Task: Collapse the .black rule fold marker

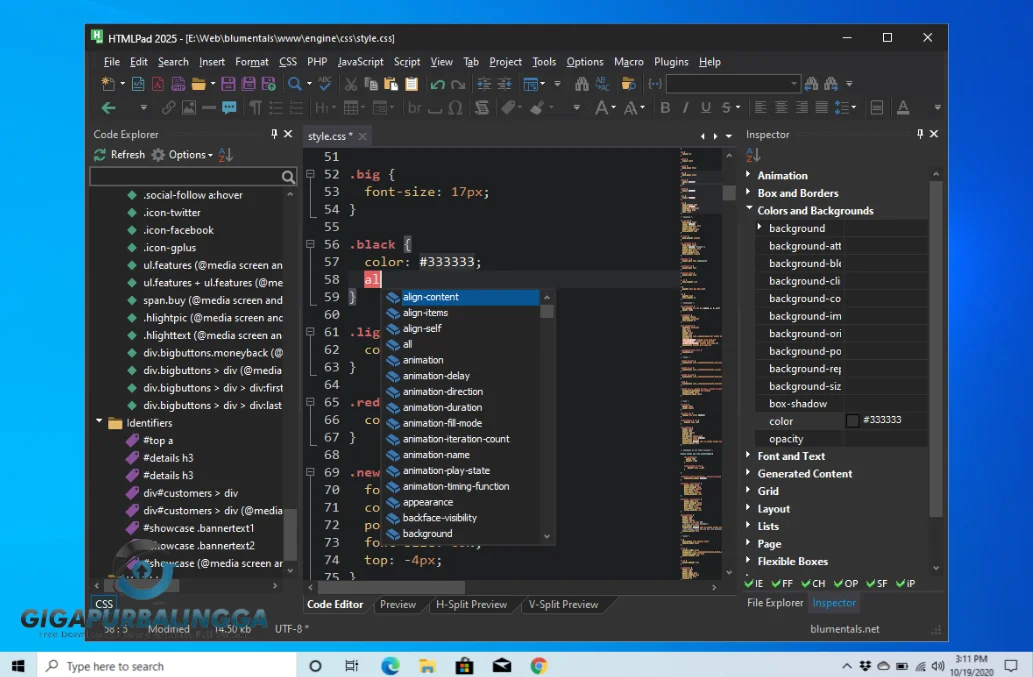Action: click(x=310, y=244)
